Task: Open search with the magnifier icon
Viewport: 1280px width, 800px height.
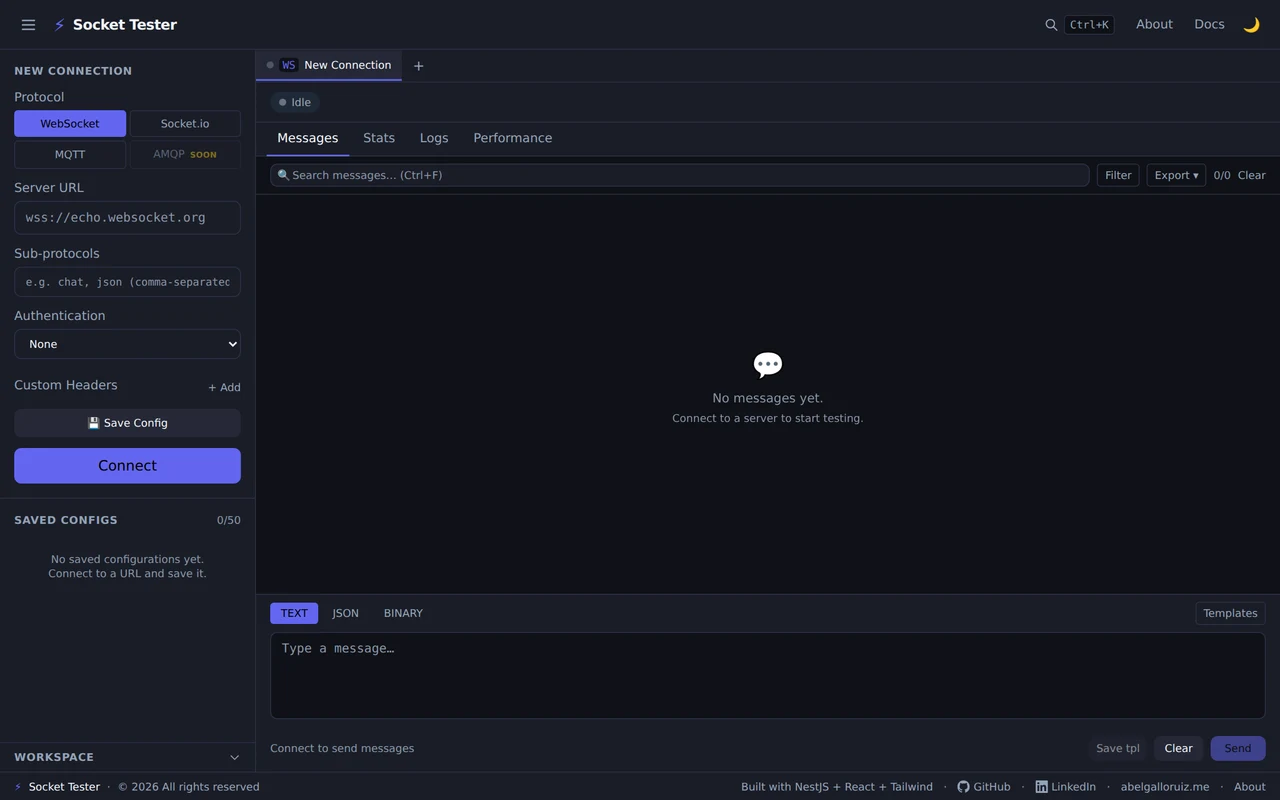Action: tap(1051, 25)
